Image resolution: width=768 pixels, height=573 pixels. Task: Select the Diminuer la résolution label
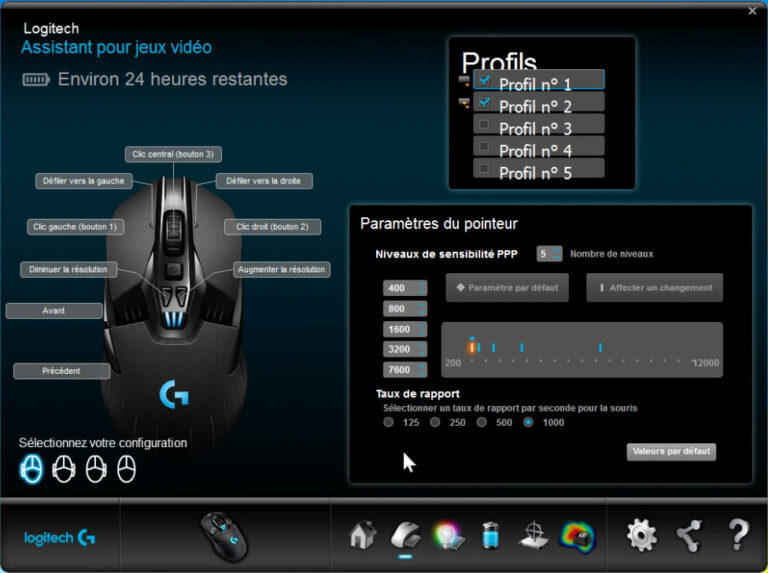pyautogui.click(x=68, y=269)
